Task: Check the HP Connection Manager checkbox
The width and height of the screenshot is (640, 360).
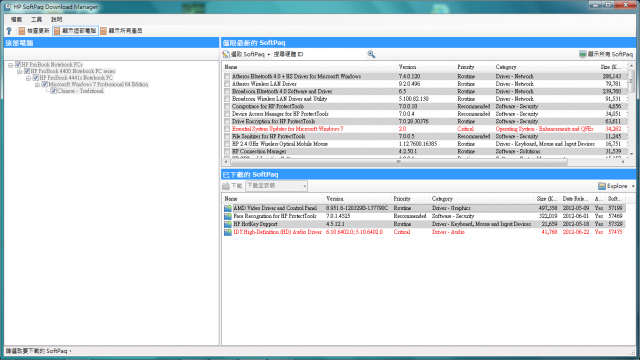Action: (227, 151)
